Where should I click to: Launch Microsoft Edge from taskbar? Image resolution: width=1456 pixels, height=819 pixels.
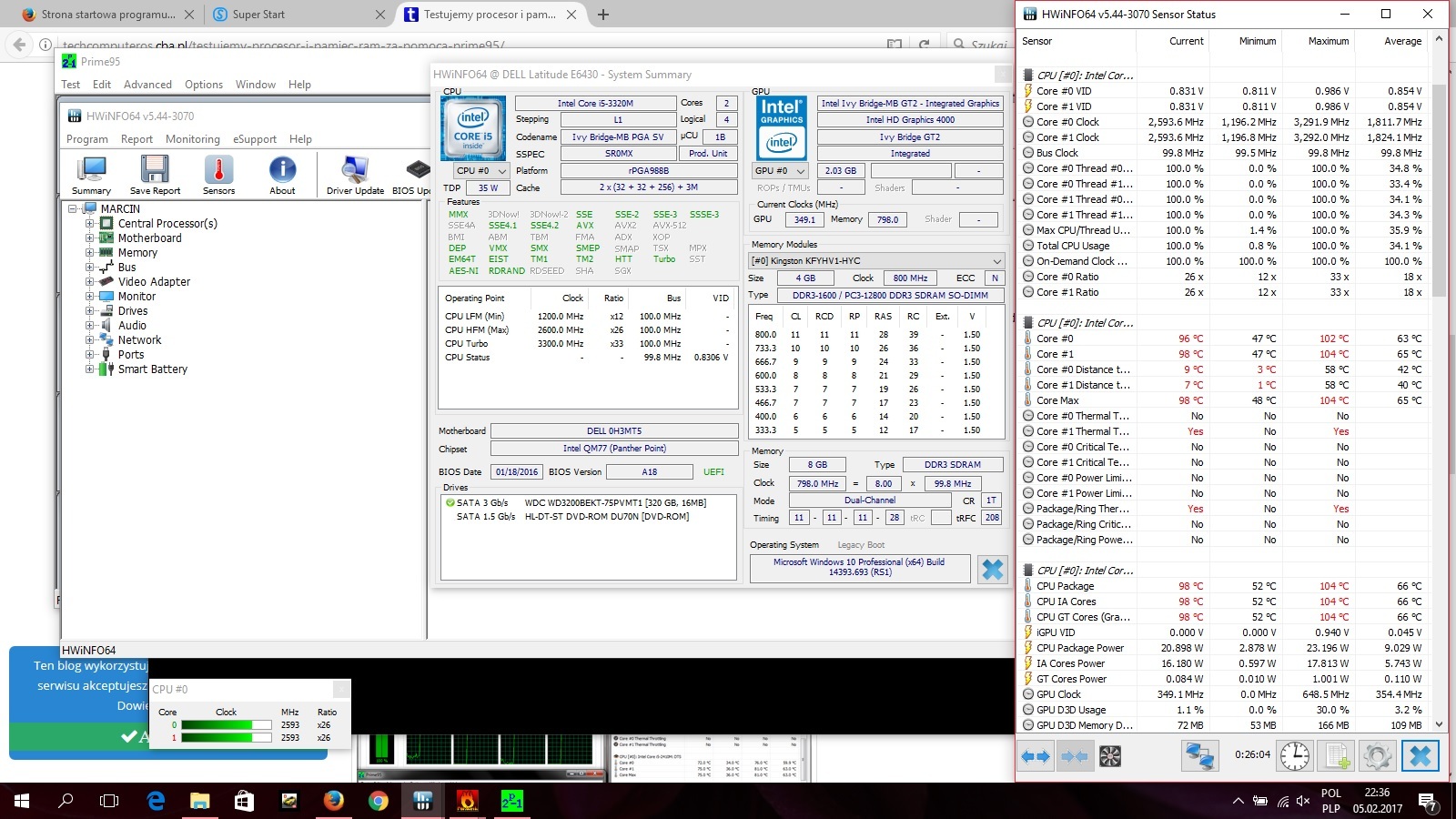[156, 801]
